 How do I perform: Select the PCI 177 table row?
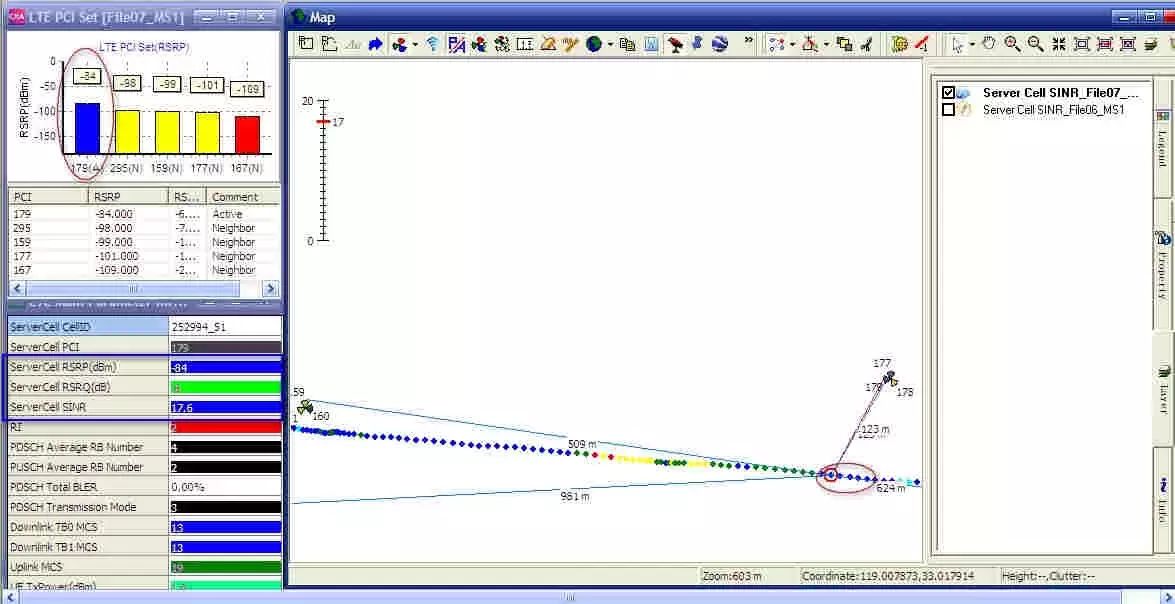click(x=144, y=256)
